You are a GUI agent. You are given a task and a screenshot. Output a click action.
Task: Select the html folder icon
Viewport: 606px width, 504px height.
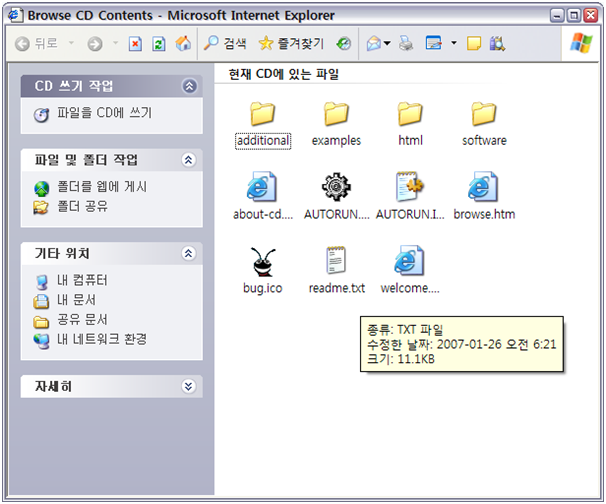[x=410, y=114]
